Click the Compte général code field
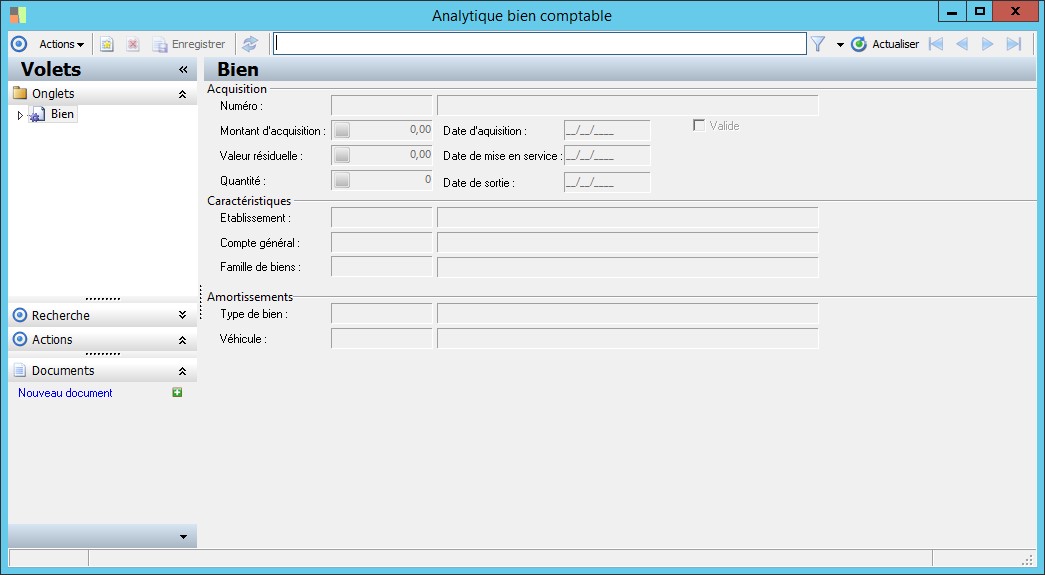The image size is (1045, 575). click(x=382, y=243)
